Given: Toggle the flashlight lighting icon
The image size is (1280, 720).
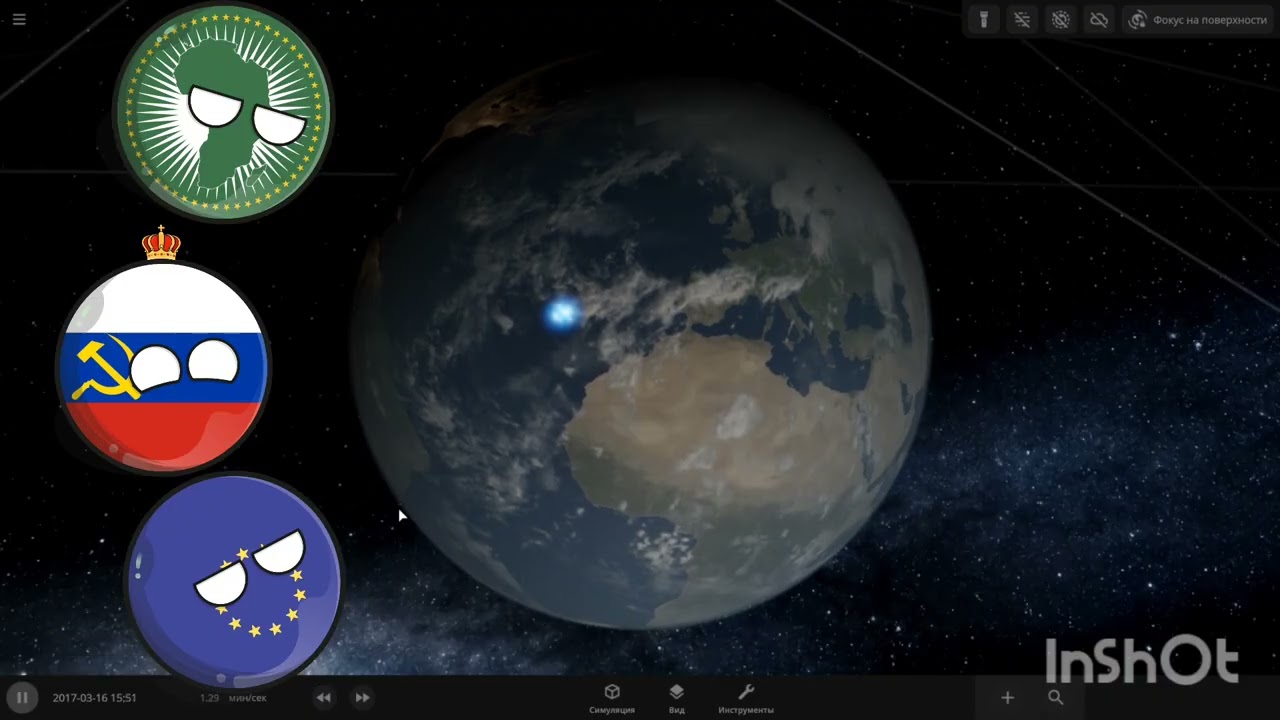Looking at the screenshot, I should click(x=984, y=19).
